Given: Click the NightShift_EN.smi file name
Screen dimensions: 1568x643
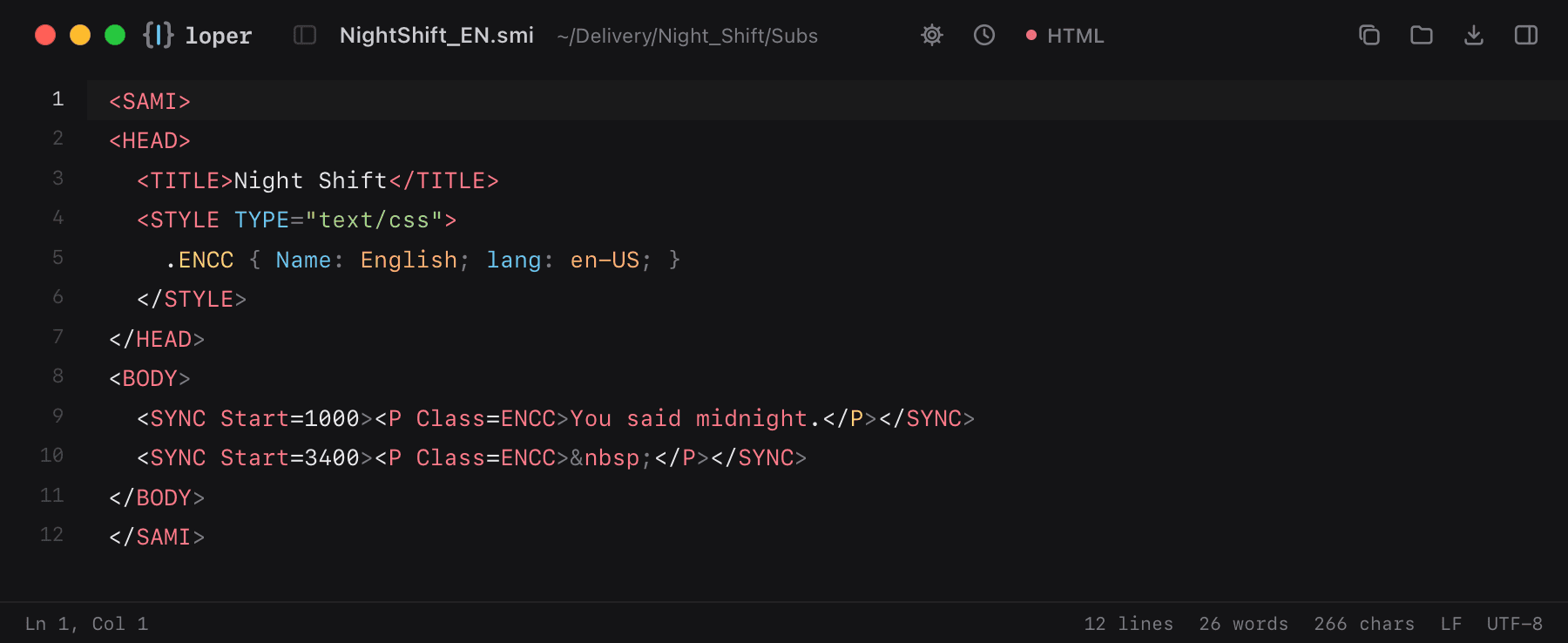Looking at the screenshot, I should [x=436, y=36].
